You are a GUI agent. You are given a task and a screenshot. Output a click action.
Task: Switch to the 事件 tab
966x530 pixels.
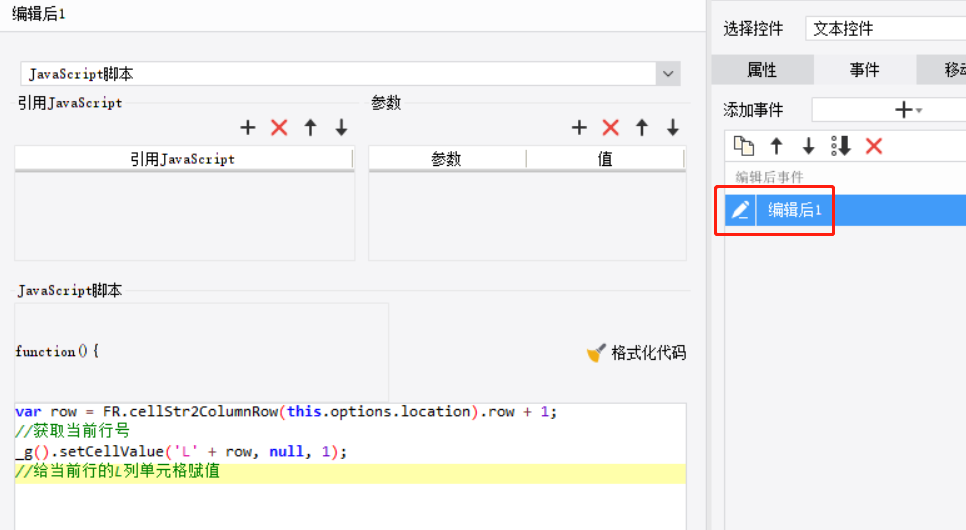tap(864, 70)
